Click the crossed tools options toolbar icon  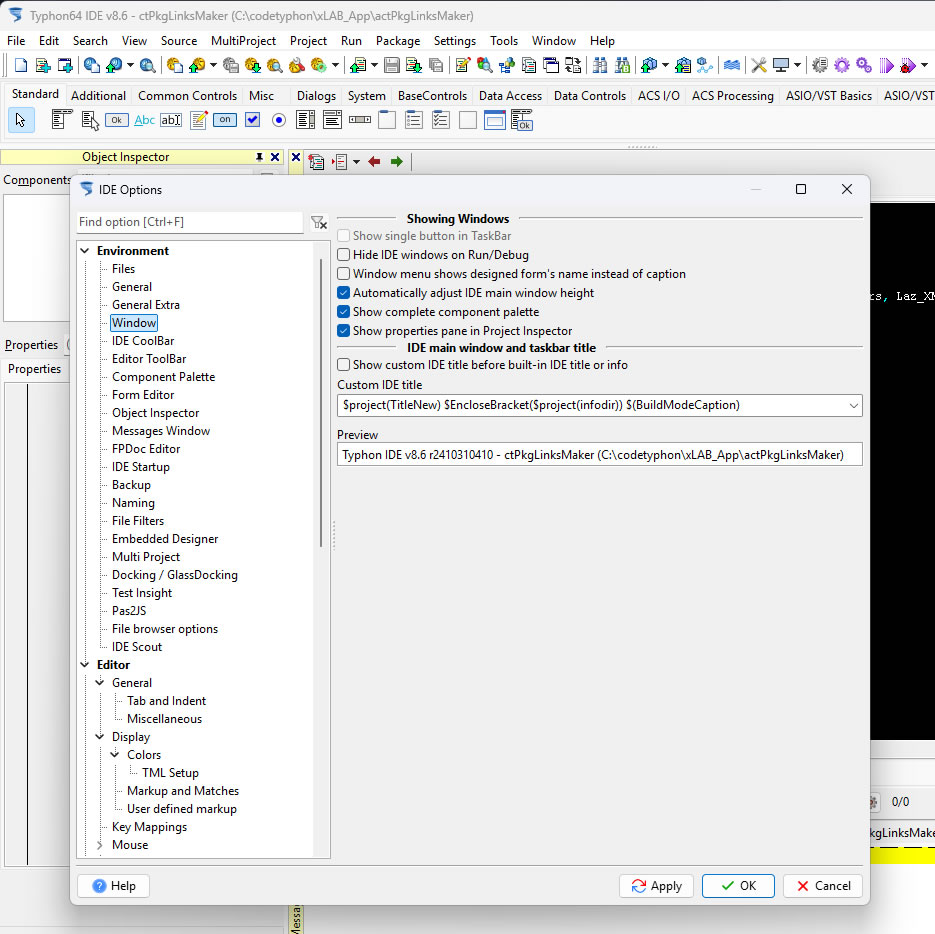(x=758, y=65)
